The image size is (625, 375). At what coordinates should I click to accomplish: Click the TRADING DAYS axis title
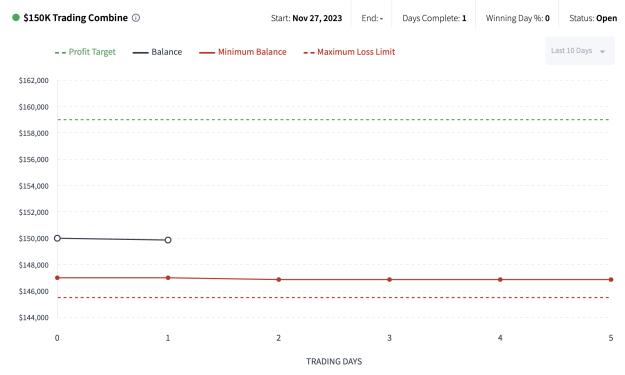click(334, 361)
